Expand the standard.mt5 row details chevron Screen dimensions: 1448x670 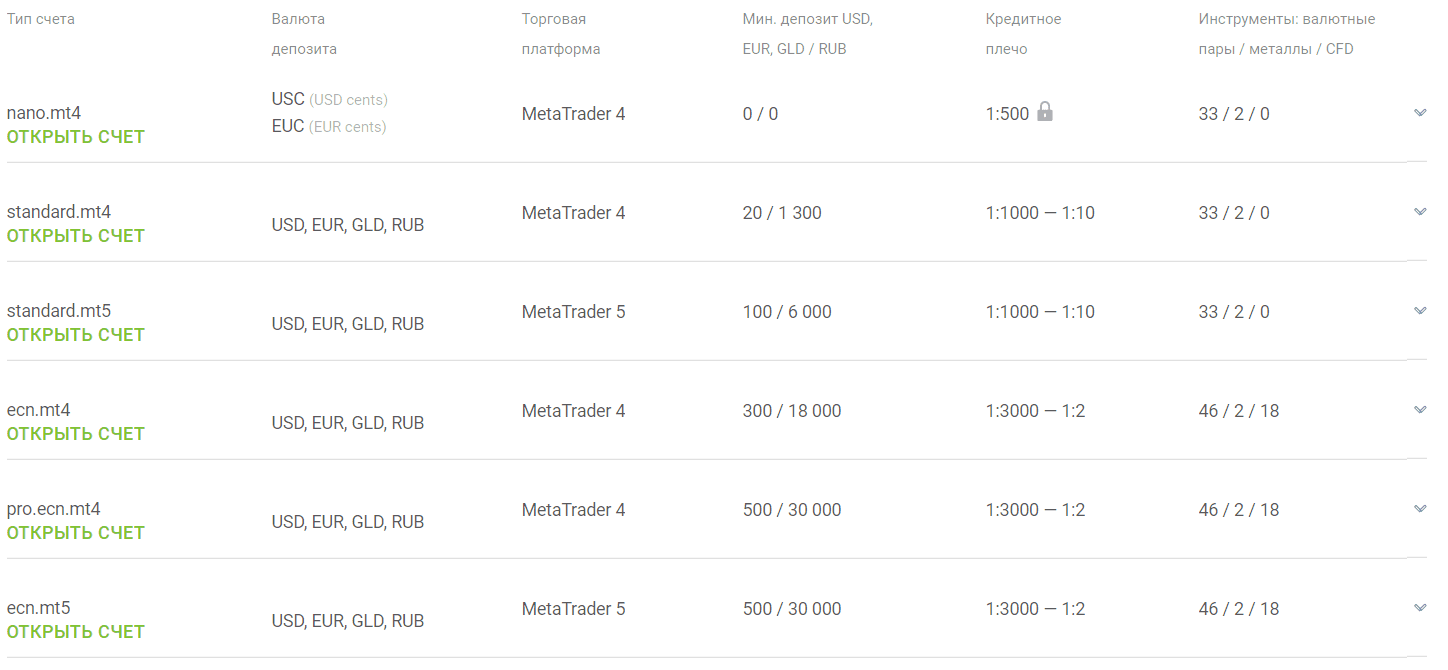tap(1420, 311)
